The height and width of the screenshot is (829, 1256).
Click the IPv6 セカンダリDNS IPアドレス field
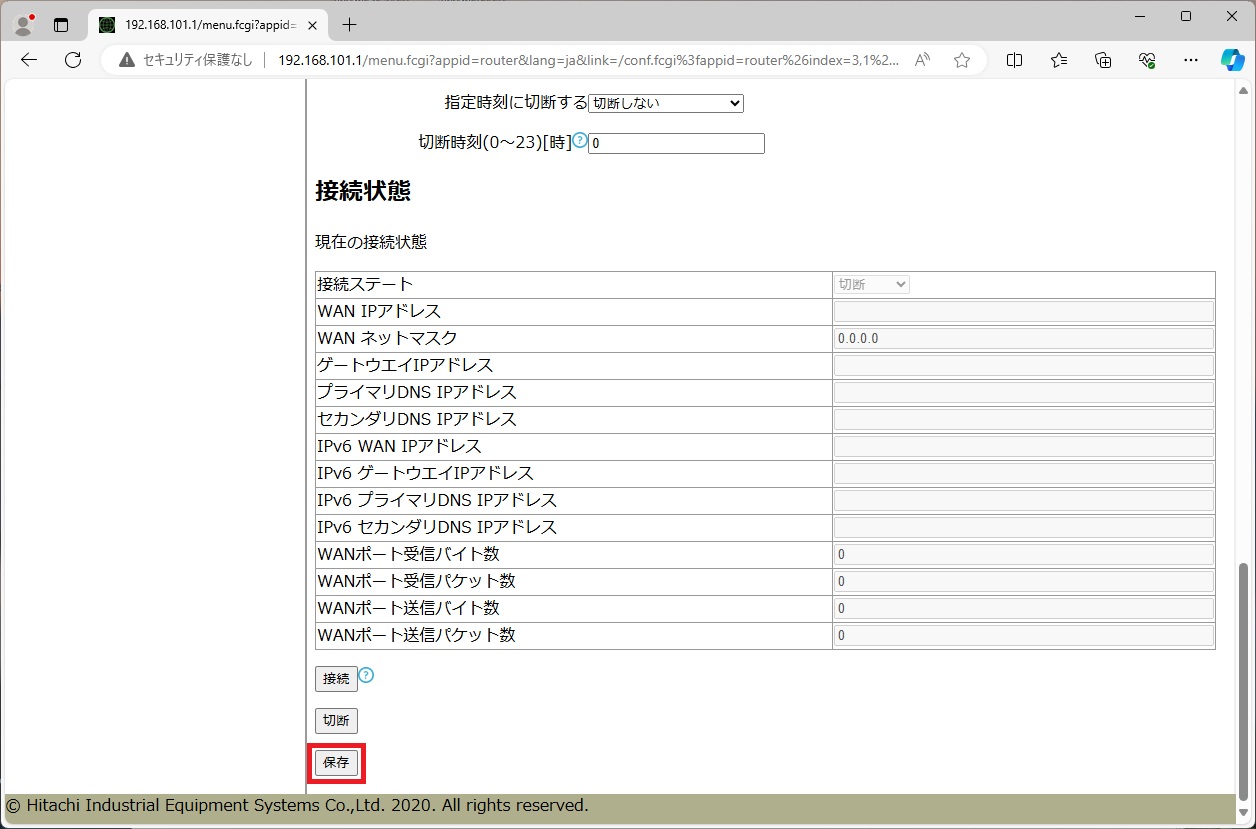point(1024,528)
